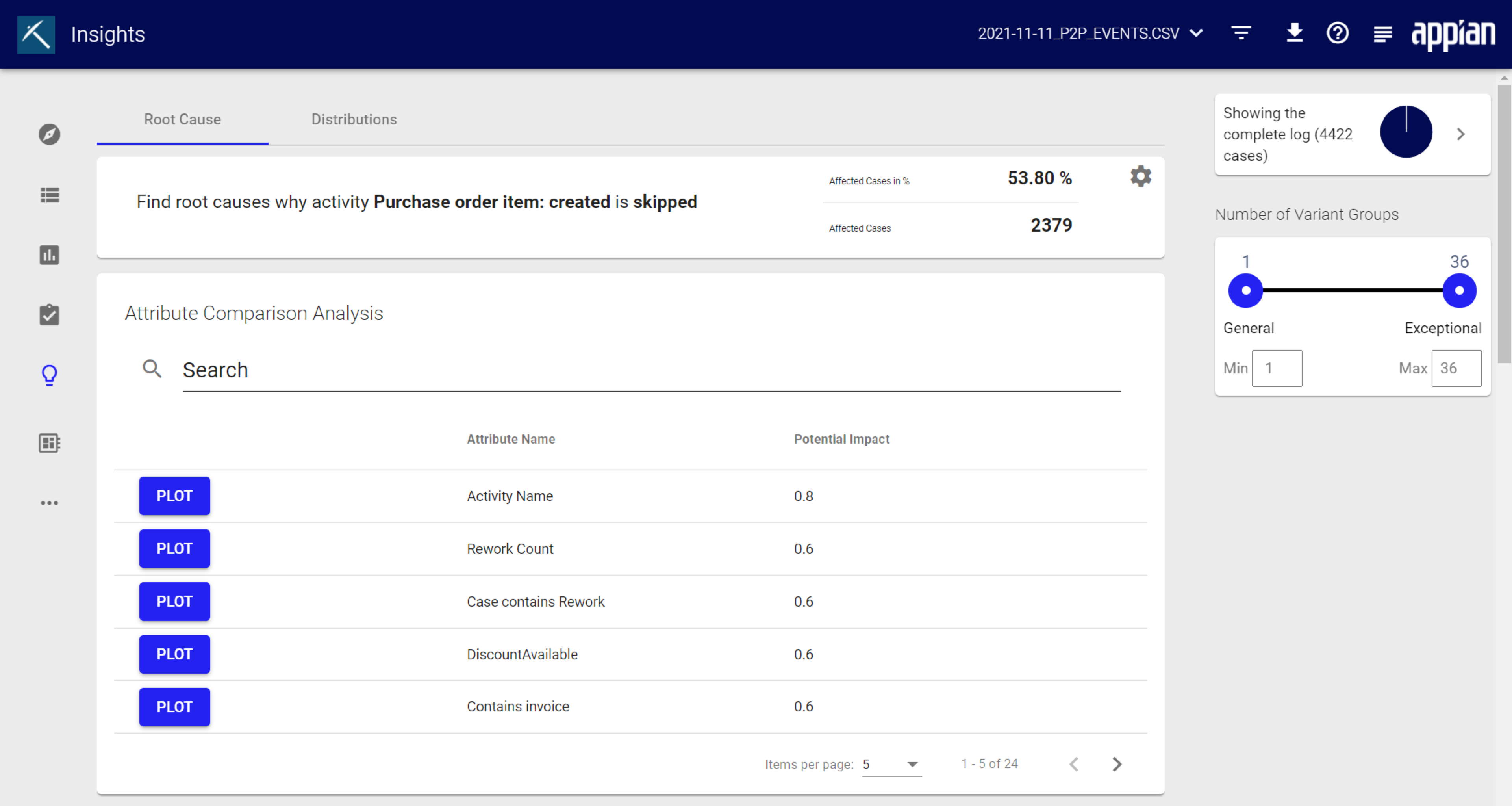Open the help question mark icon
The image size is (1512, 806).
(1338, 33)
